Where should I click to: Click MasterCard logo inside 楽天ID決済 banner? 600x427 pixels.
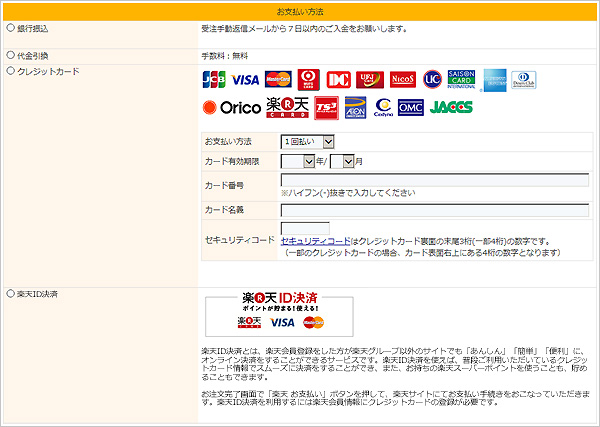coord(313,323)
